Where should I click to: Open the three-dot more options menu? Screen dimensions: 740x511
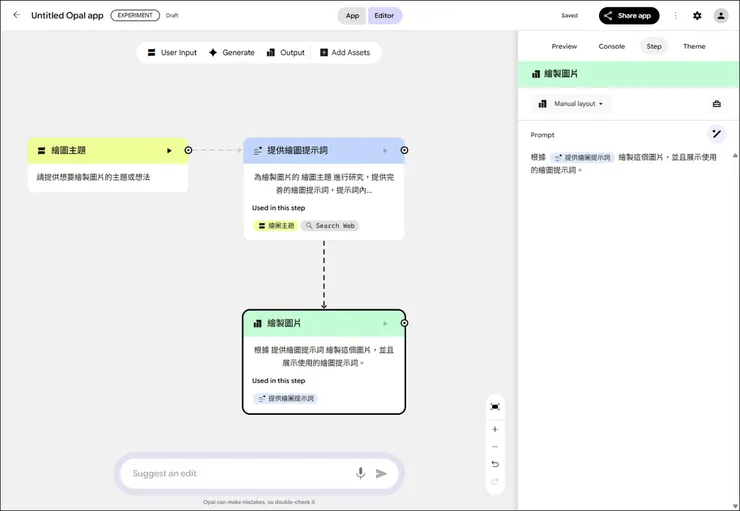coord(675,16)
